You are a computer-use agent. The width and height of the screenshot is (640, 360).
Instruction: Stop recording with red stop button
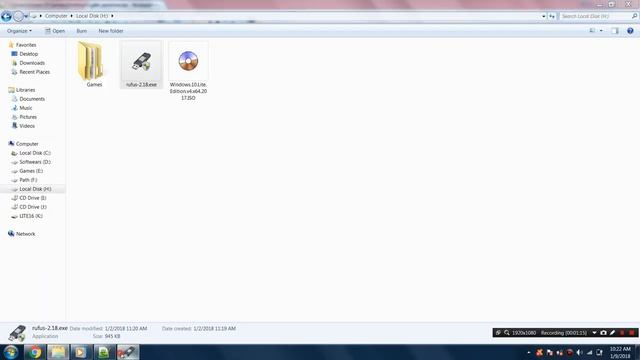click(631, 333)
